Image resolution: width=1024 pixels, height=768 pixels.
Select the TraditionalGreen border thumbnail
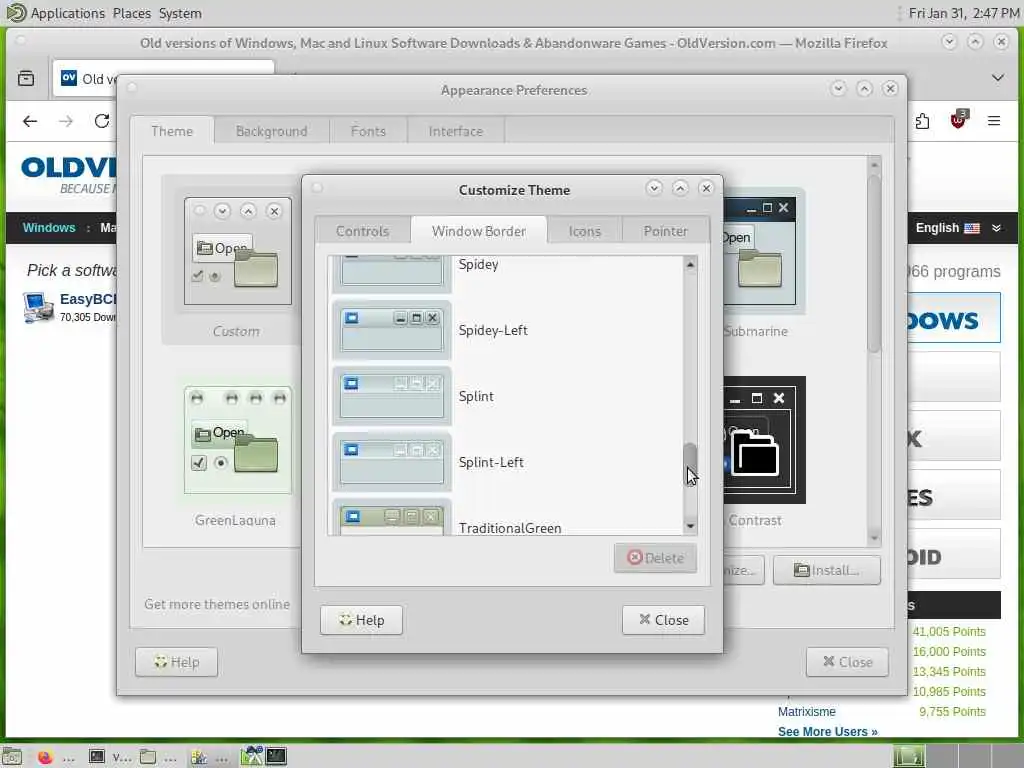pos(392,517)
